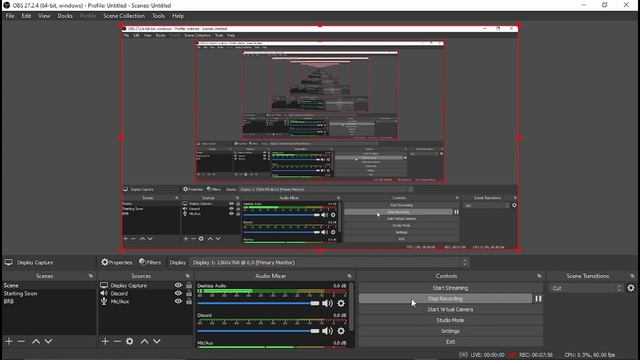640x360 pixels.
Task: Click Start Virtual Camera button
Action: click(x=451, y=309)
